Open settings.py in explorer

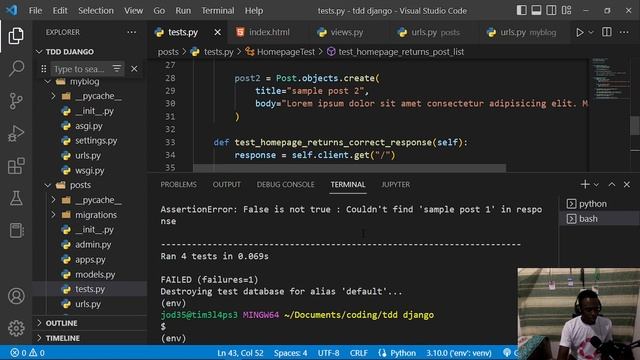pyautogui.click(x=96, y=141)
